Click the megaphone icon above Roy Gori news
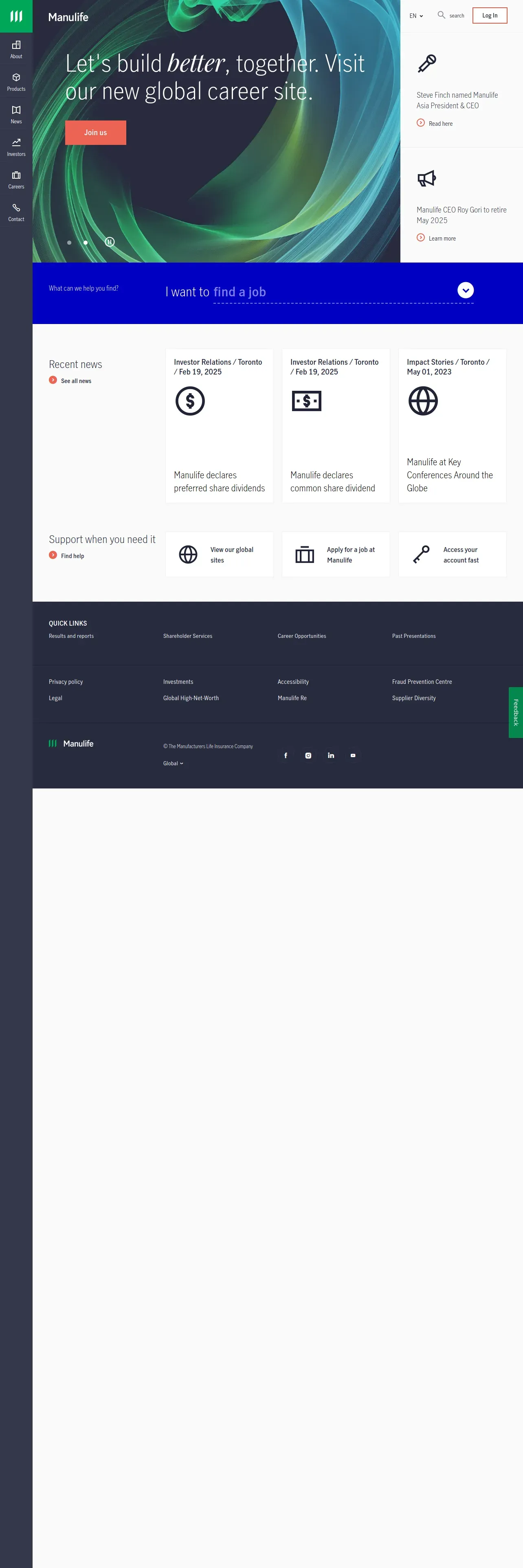Image resolution: width=523 pixels, height=1568 pixels. 427,178
